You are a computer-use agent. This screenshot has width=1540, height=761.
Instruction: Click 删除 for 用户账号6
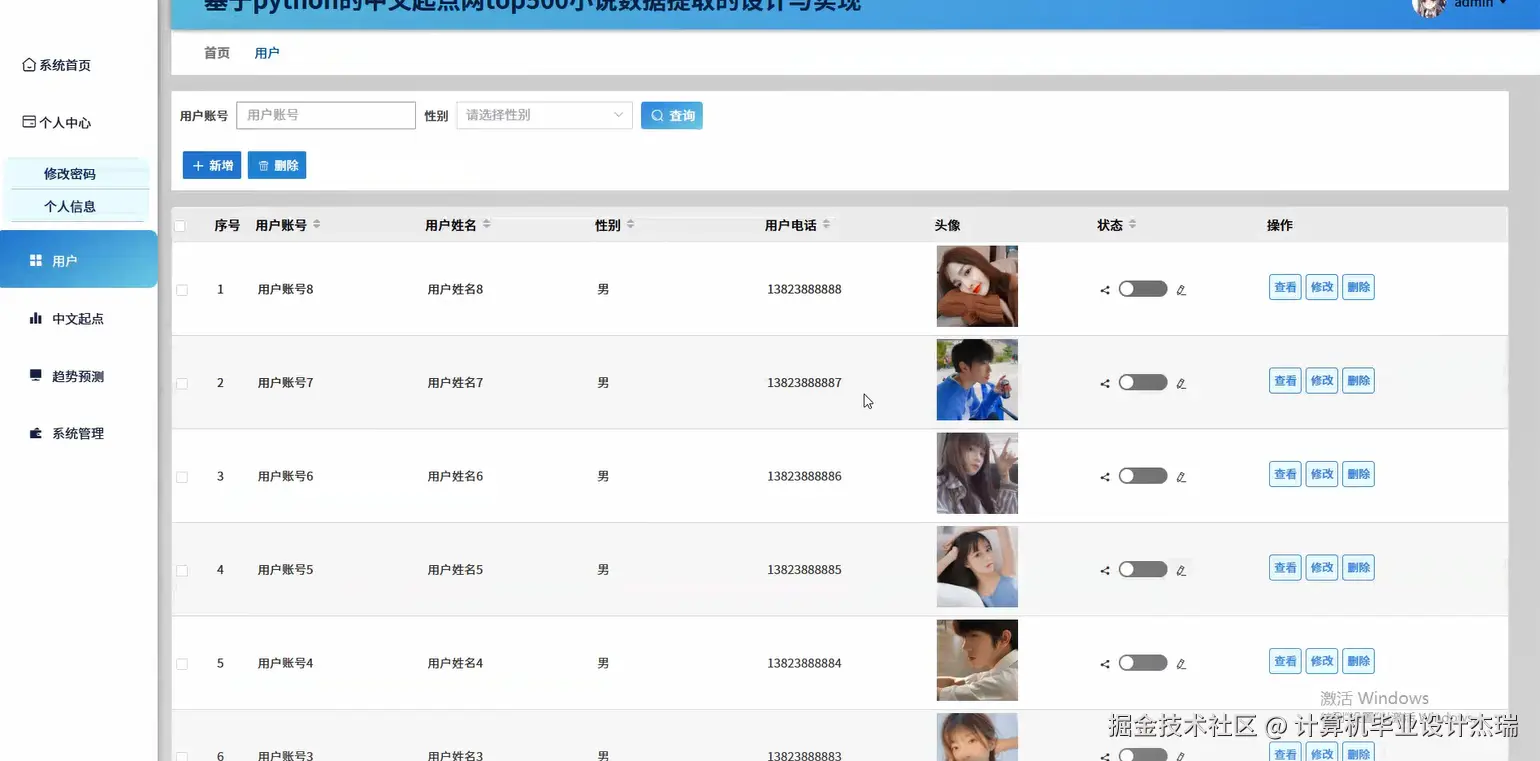[1358, 474]
